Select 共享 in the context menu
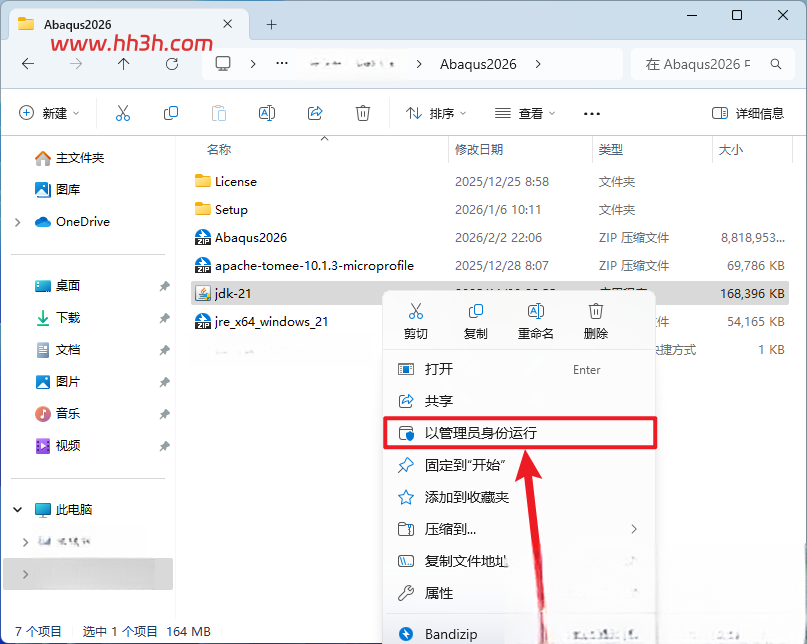Viewport: 807px width, 644px height. tap(519, 401)
